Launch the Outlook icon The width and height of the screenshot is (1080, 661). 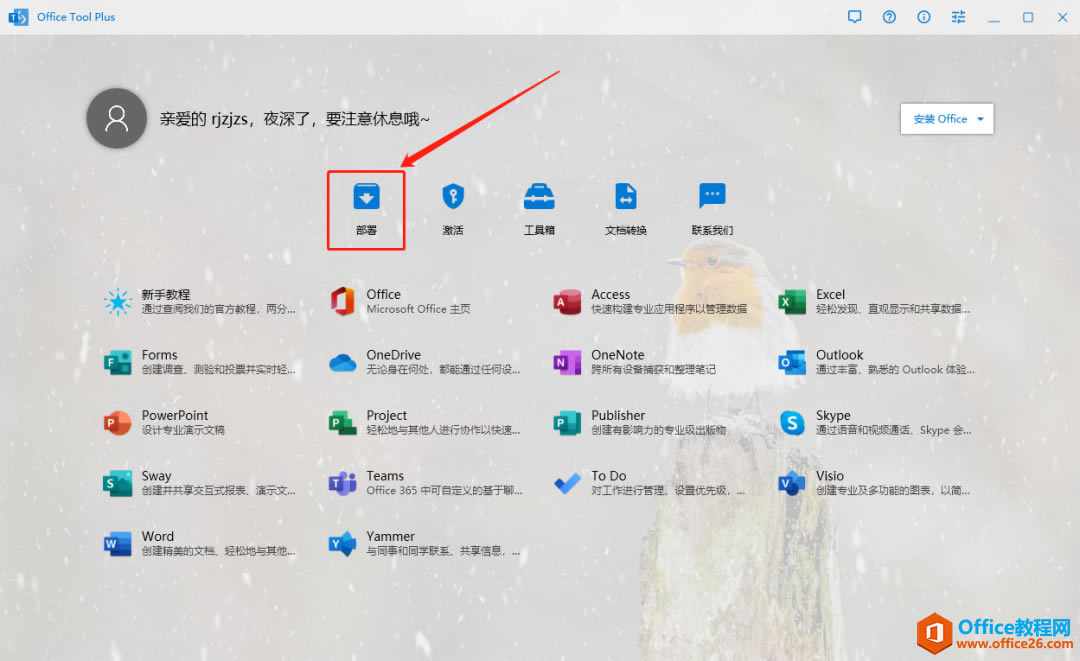792,362
